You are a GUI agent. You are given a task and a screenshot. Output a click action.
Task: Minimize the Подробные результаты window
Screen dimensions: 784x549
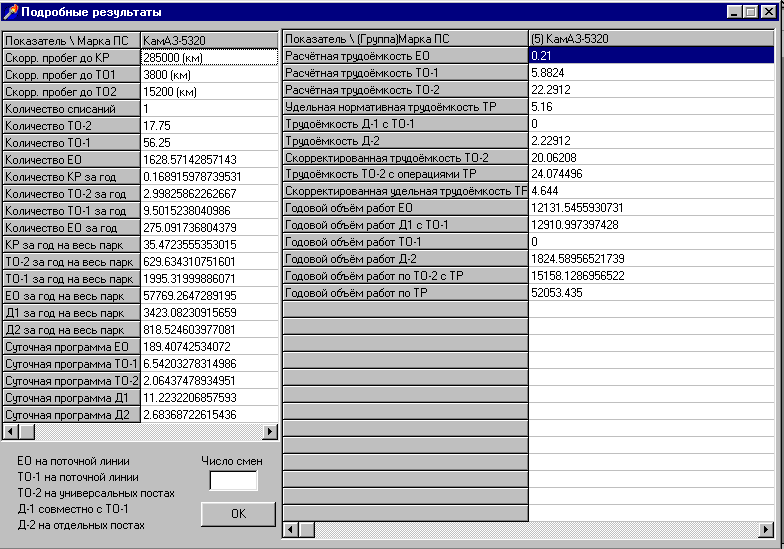tap(734, 12)
